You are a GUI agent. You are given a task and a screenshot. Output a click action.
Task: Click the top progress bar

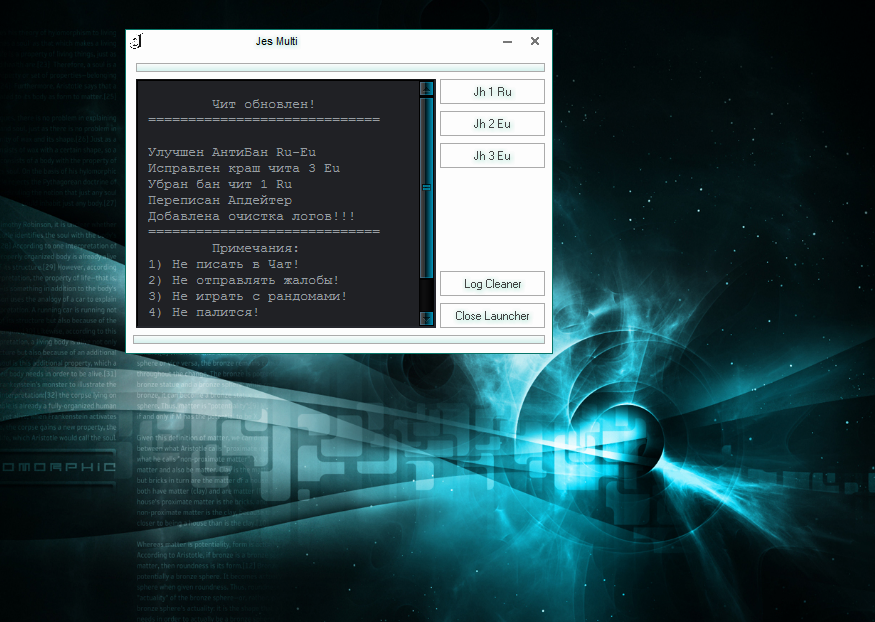coord(340,68)
